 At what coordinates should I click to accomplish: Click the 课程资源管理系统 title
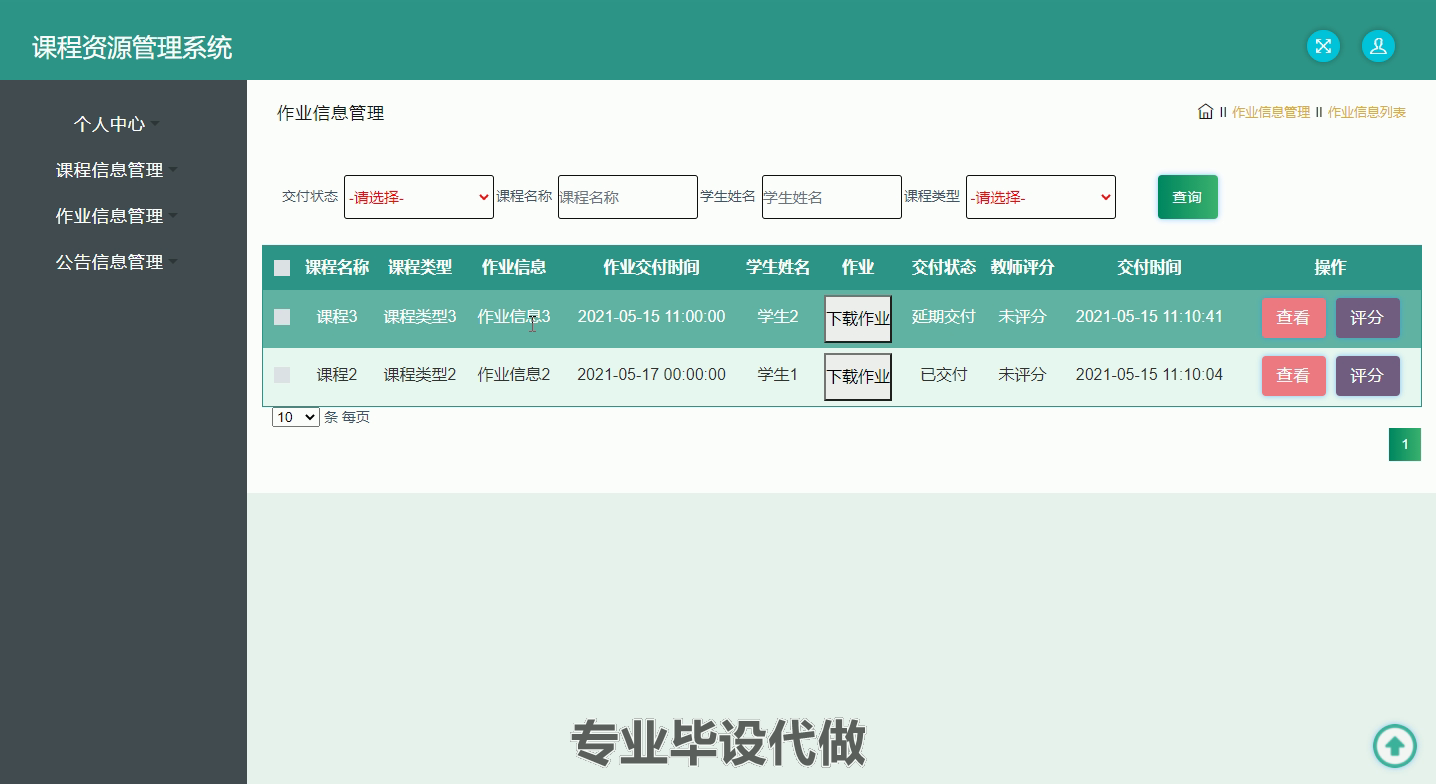132,47
